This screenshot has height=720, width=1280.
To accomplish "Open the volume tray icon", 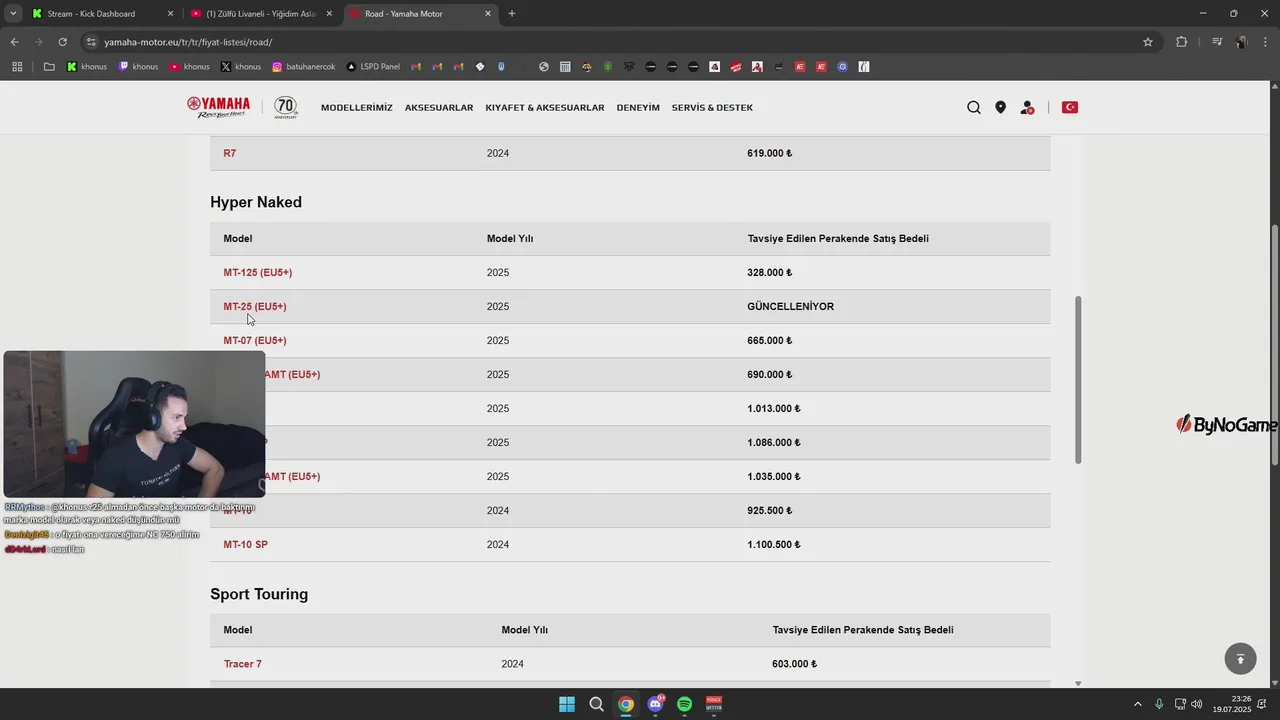I will point(1197,704).
